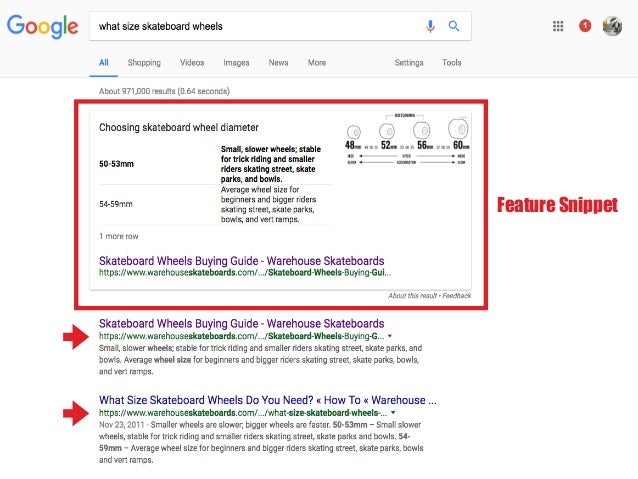Click 'About 971,000 results' count text
The height and width of the screenshot is (479, 638).
point(164,91)
